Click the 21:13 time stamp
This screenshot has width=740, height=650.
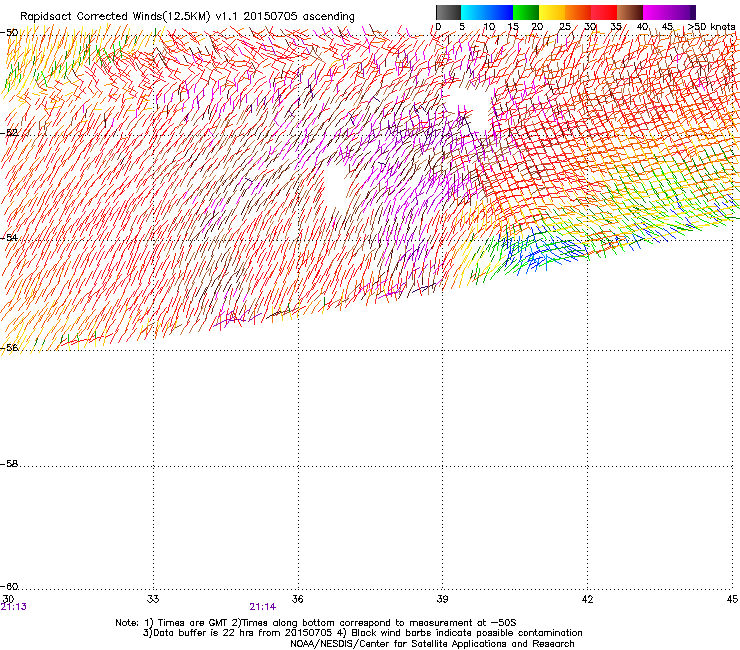tap(14, 607)
